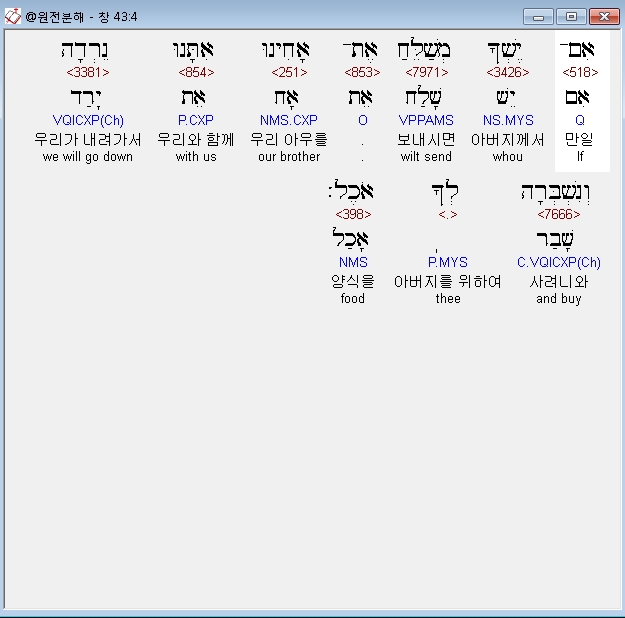Click the Hebrew word above <.>
625x618 pixels.
click(445, 194)
